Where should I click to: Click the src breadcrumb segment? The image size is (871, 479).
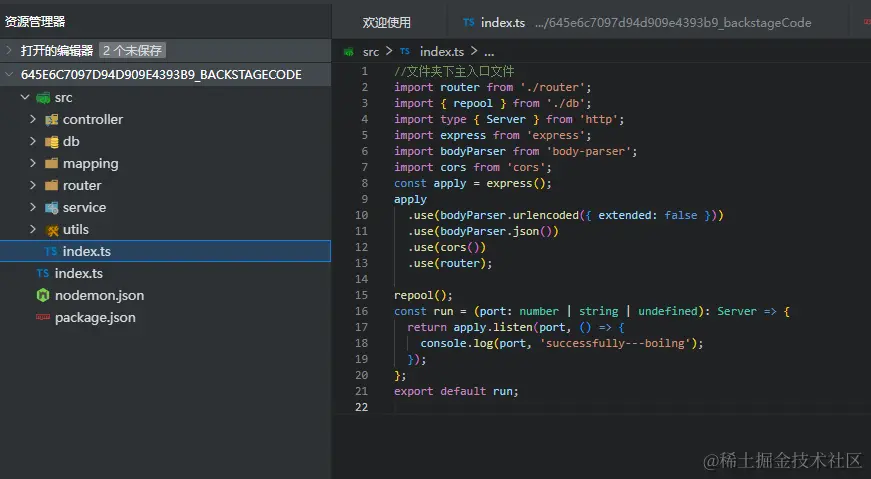[371, 52]
